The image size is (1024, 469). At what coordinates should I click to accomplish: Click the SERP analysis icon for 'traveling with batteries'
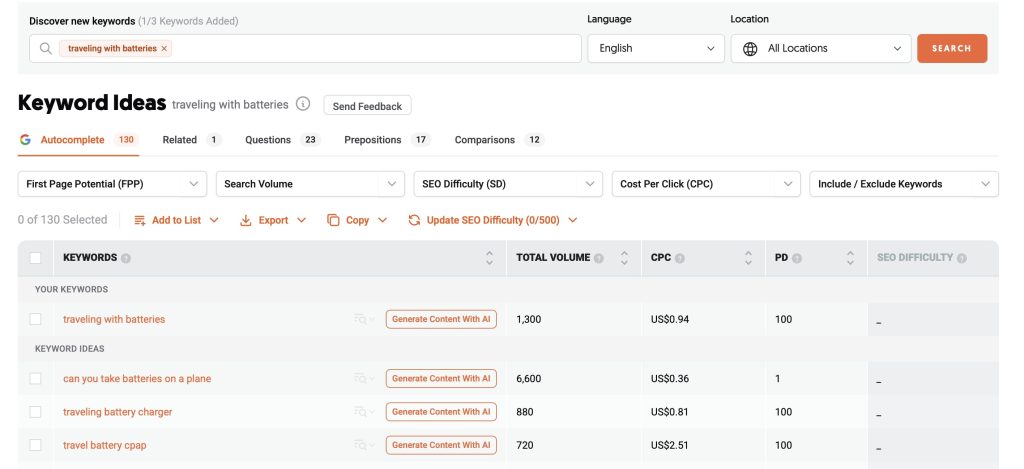tap(361, 319)
